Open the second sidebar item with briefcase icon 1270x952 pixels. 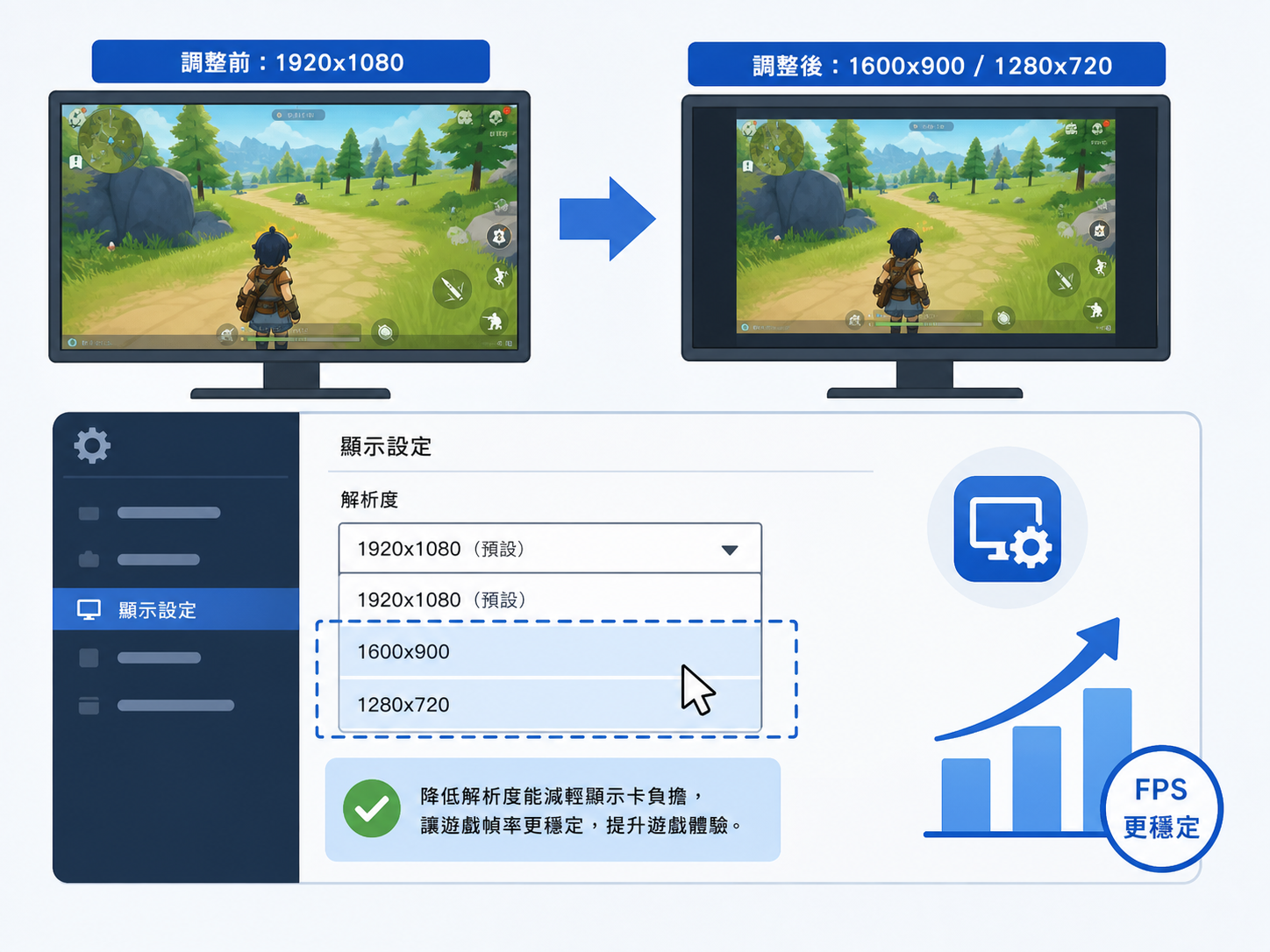click(x=139, y=559)
